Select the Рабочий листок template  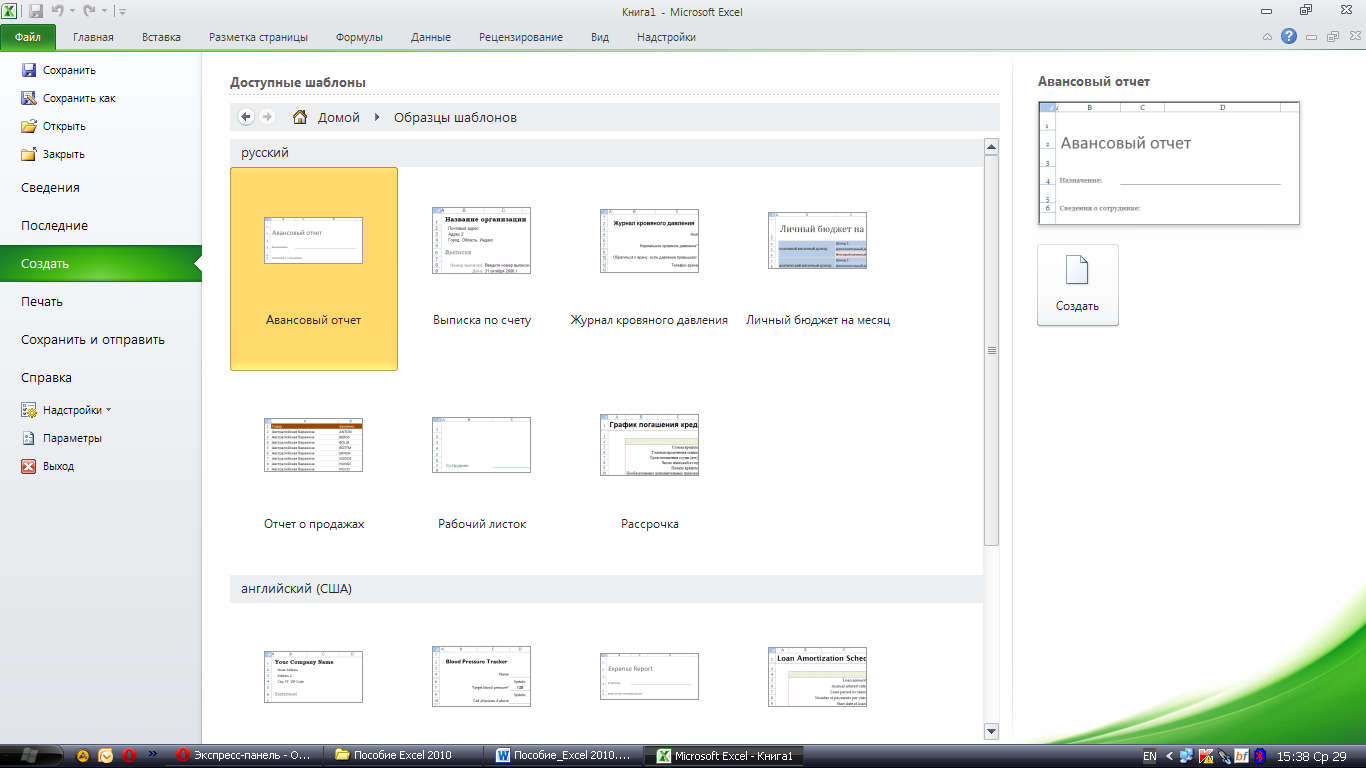coord(482,472)
